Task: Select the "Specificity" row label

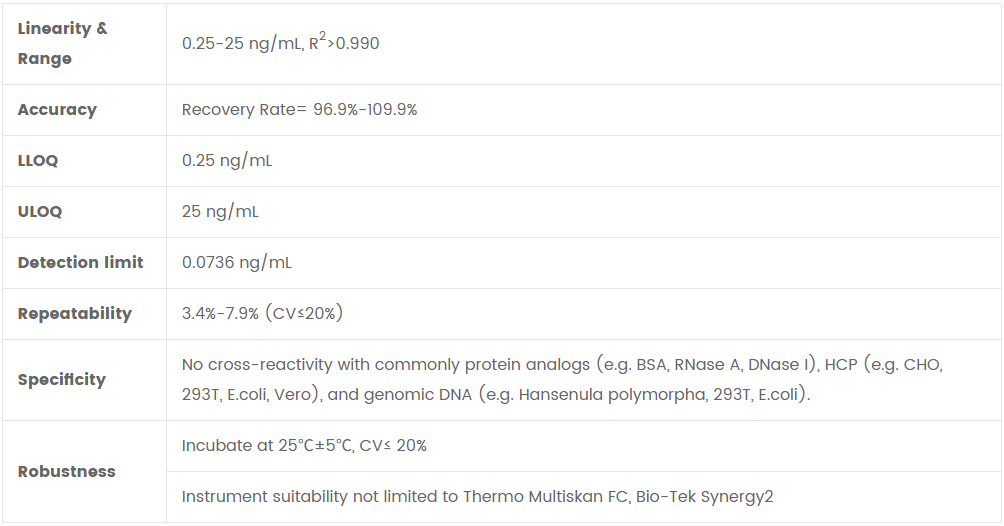Action: [x=61, y=380]
